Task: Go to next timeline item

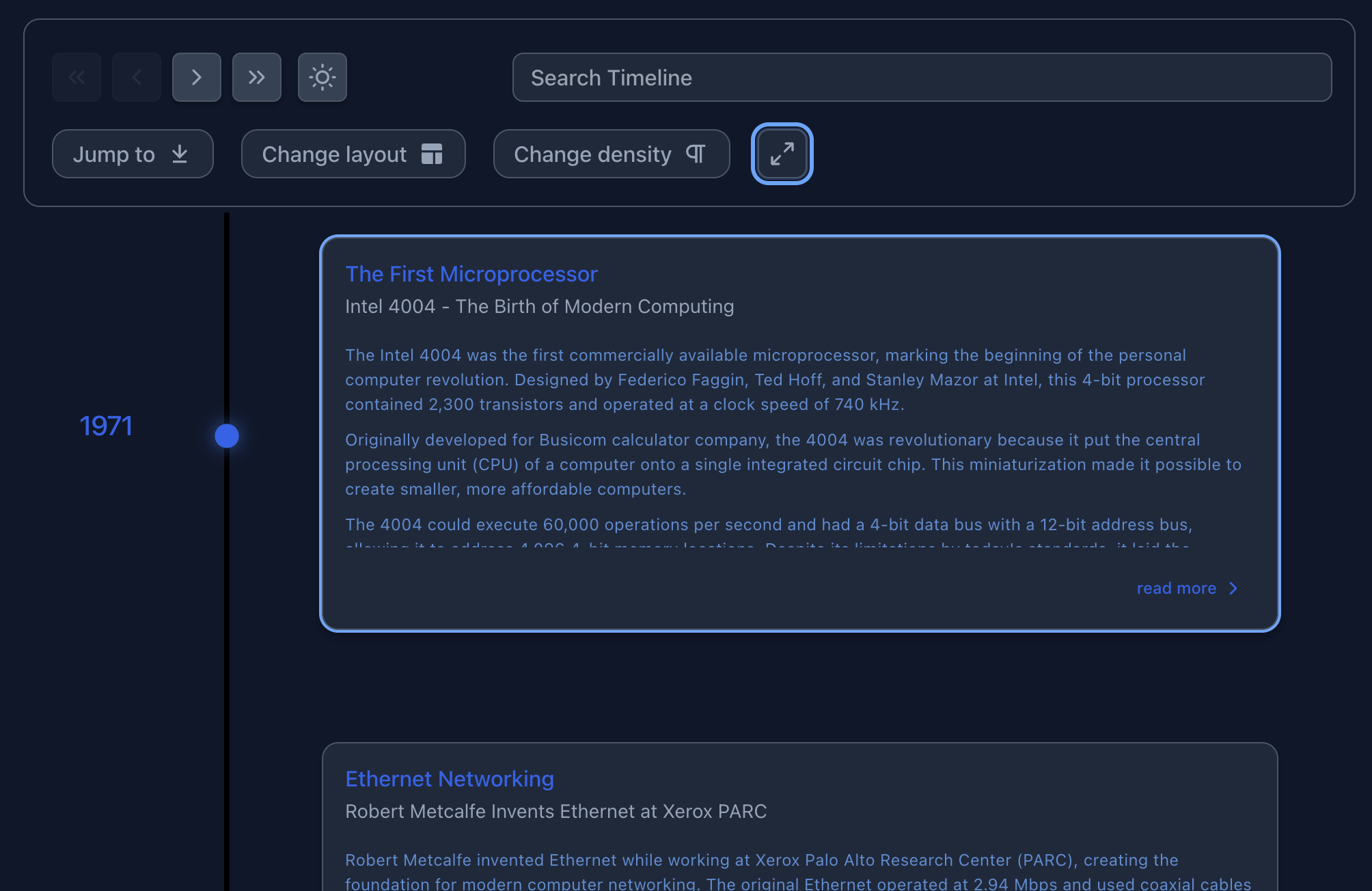Action: [x=197, y=77]
